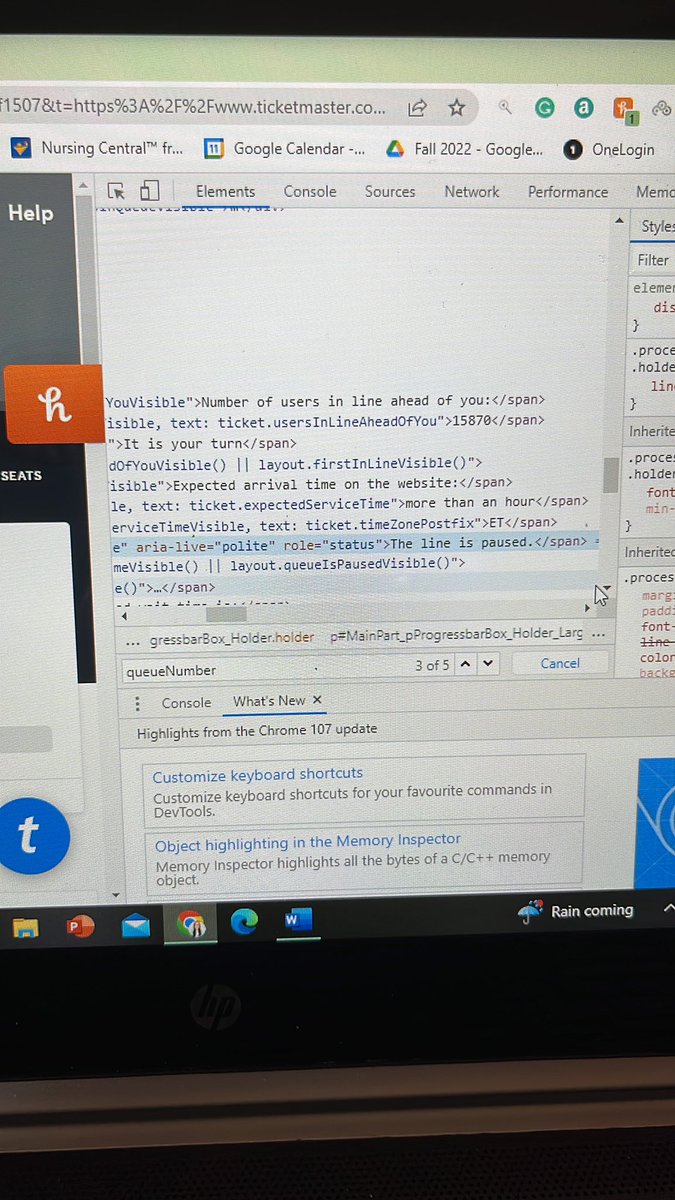Screen dimensions: 675x1200
Task: Click the Elements panel vertical scrollbar thumb
Action: [612, 475]
